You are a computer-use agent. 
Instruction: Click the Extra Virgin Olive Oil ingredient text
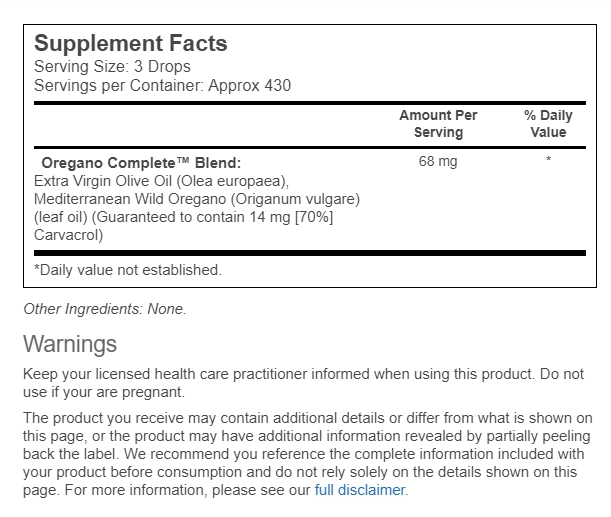(x=161, y=180)
